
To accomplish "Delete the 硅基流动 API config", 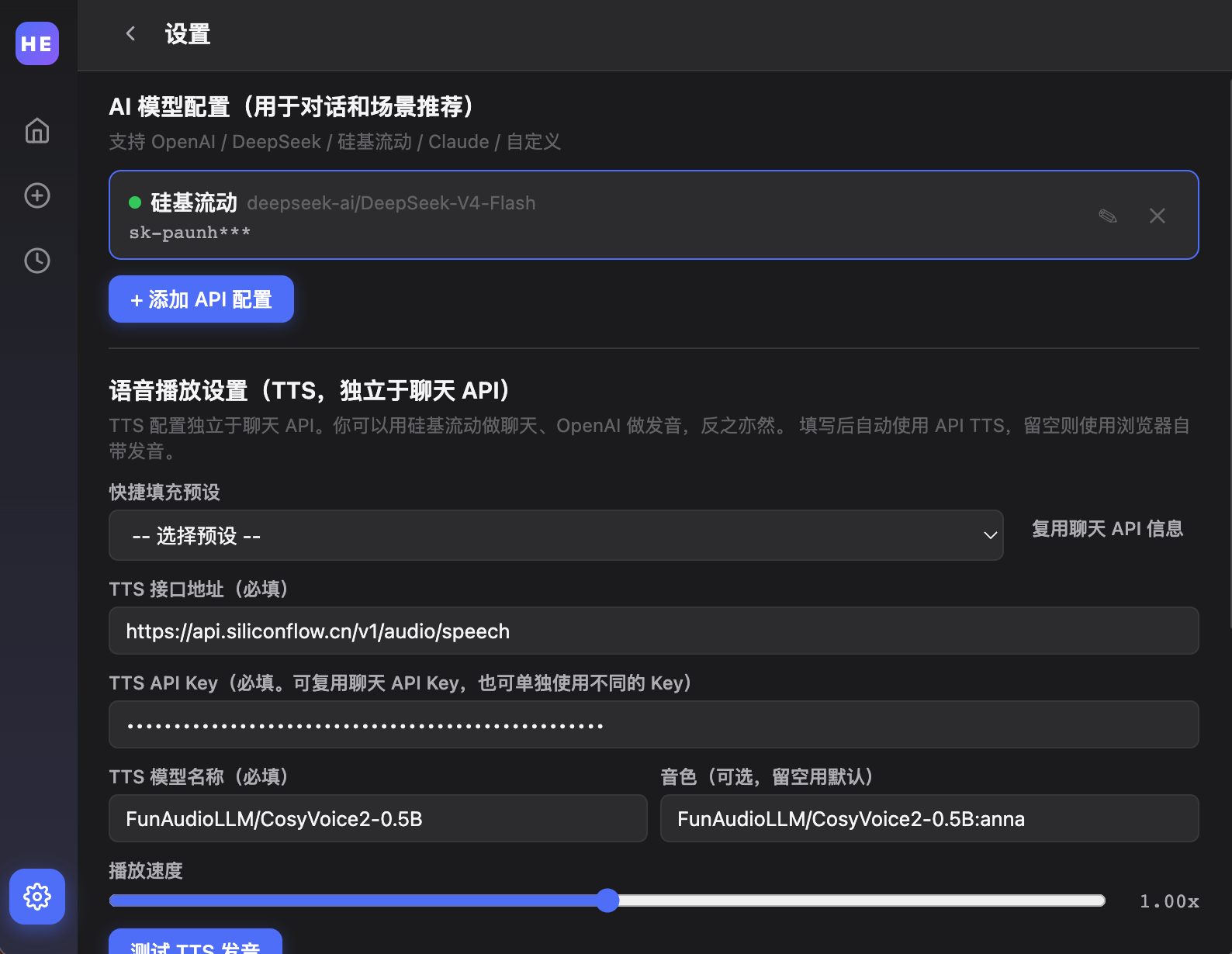I will pyautogui.click(x=1158, y=216).
